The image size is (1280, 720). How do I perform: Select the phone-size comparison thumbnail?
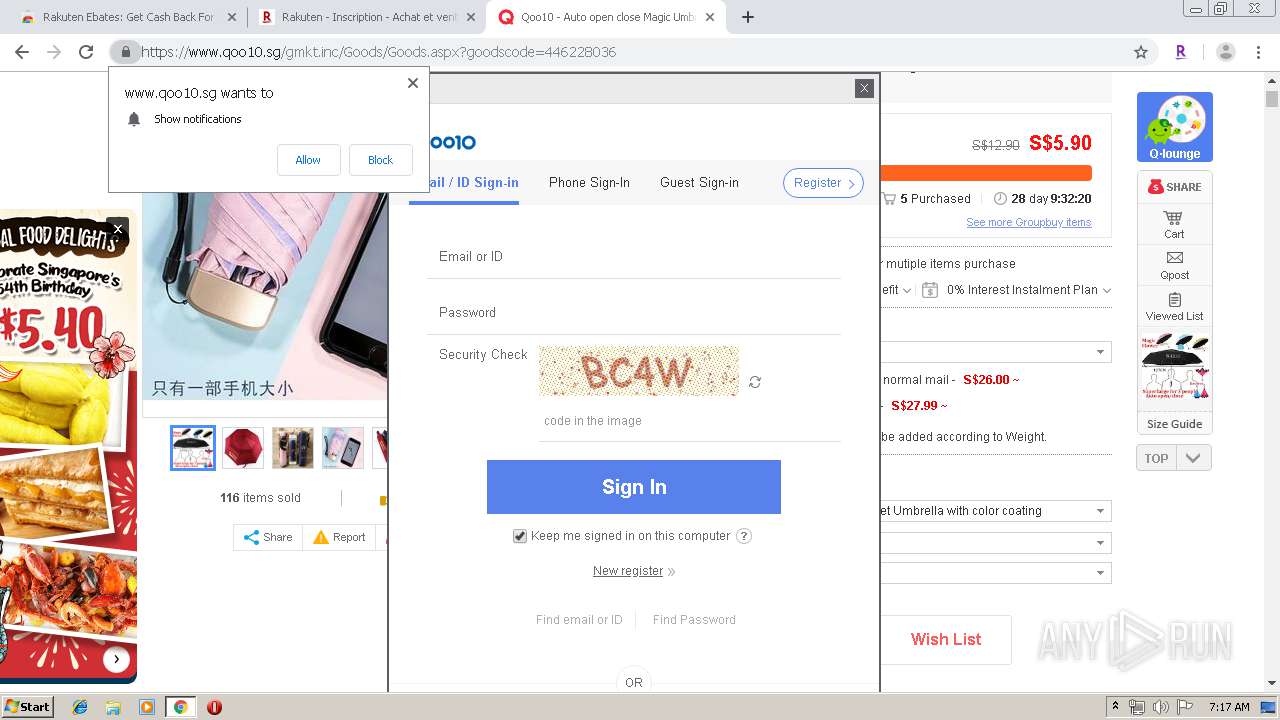343,448
